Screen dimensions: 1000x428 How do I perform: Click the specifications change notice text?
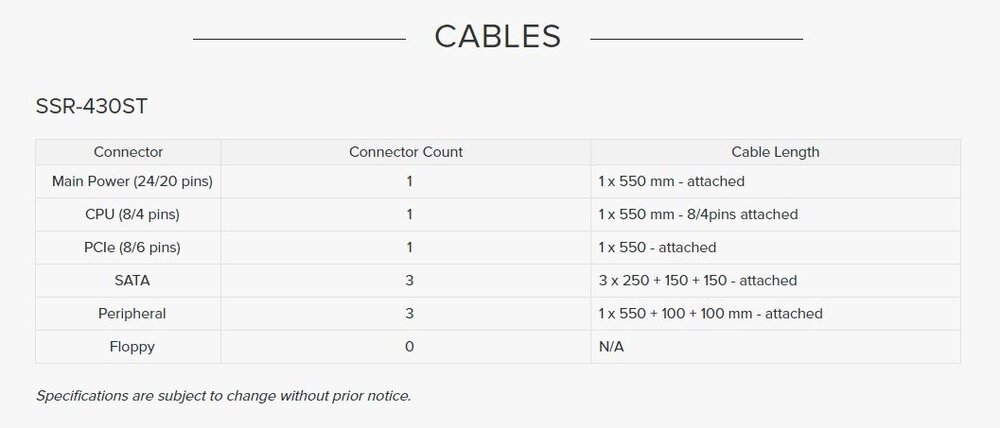pos(223,395)
